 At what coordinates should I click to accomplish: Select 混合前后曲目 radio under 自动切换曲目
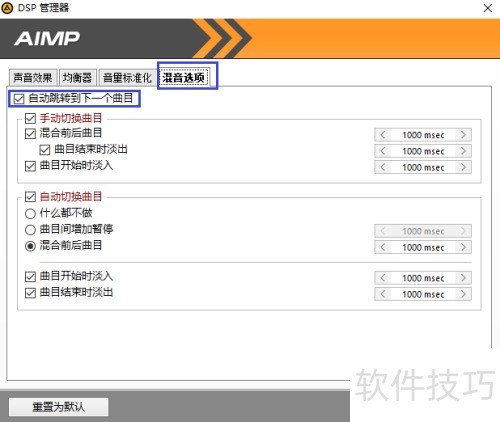[30, 246]
